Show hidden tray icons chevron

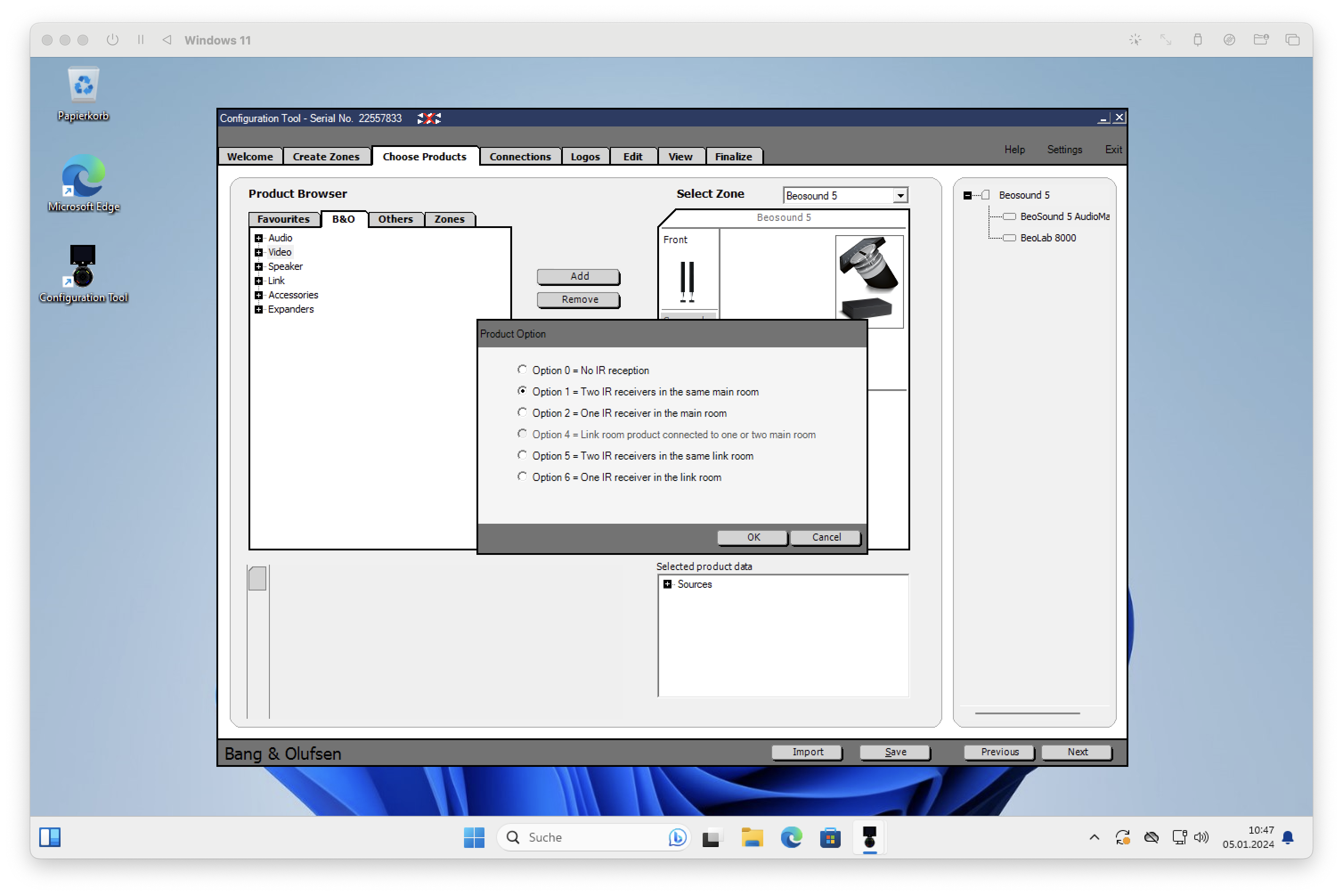pos(1095,837)
